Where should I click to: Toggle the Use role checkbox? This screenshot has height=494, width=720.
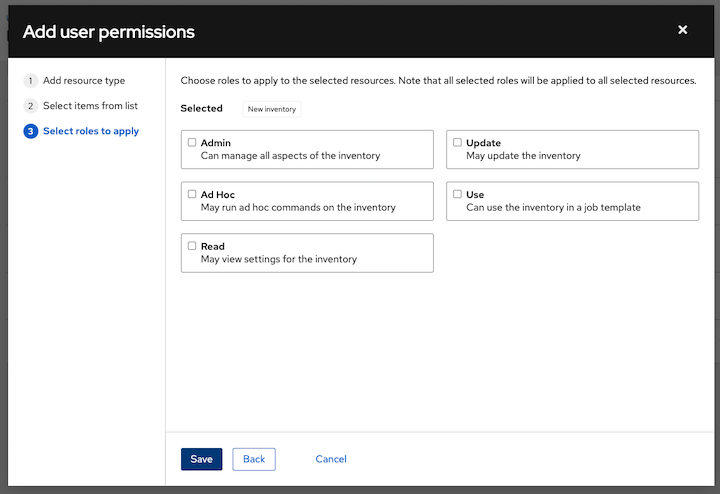[x=457, y=194]
